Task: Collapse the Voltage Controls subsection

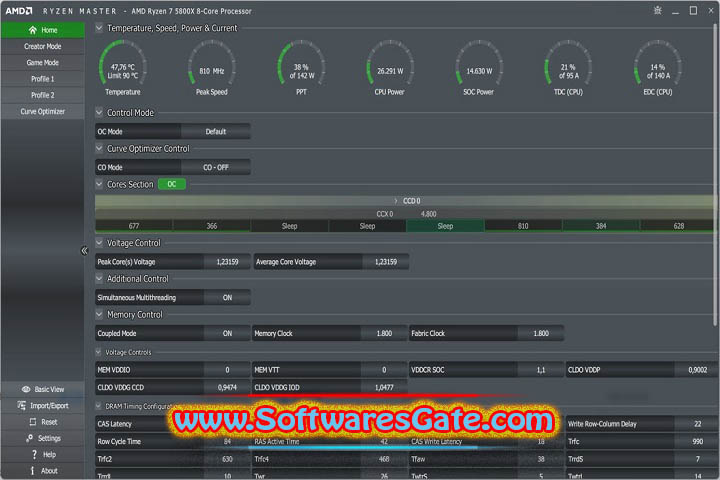Action: tap(98, 352)
